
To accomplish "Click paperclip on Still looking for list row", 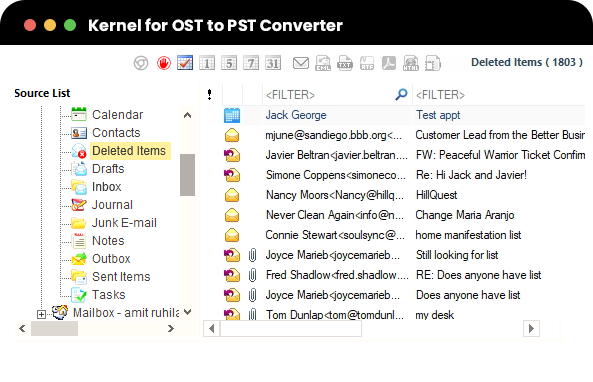I will [x=252, y=255].
